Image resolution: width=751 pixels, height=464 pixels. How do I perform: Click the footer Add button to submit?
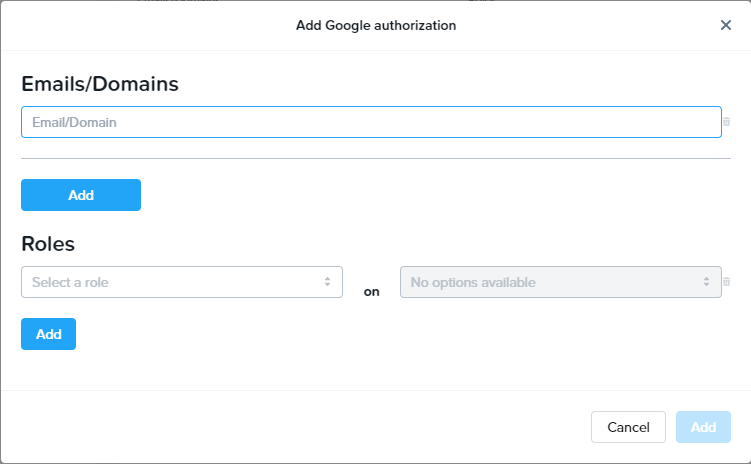(x=703, y=427)
